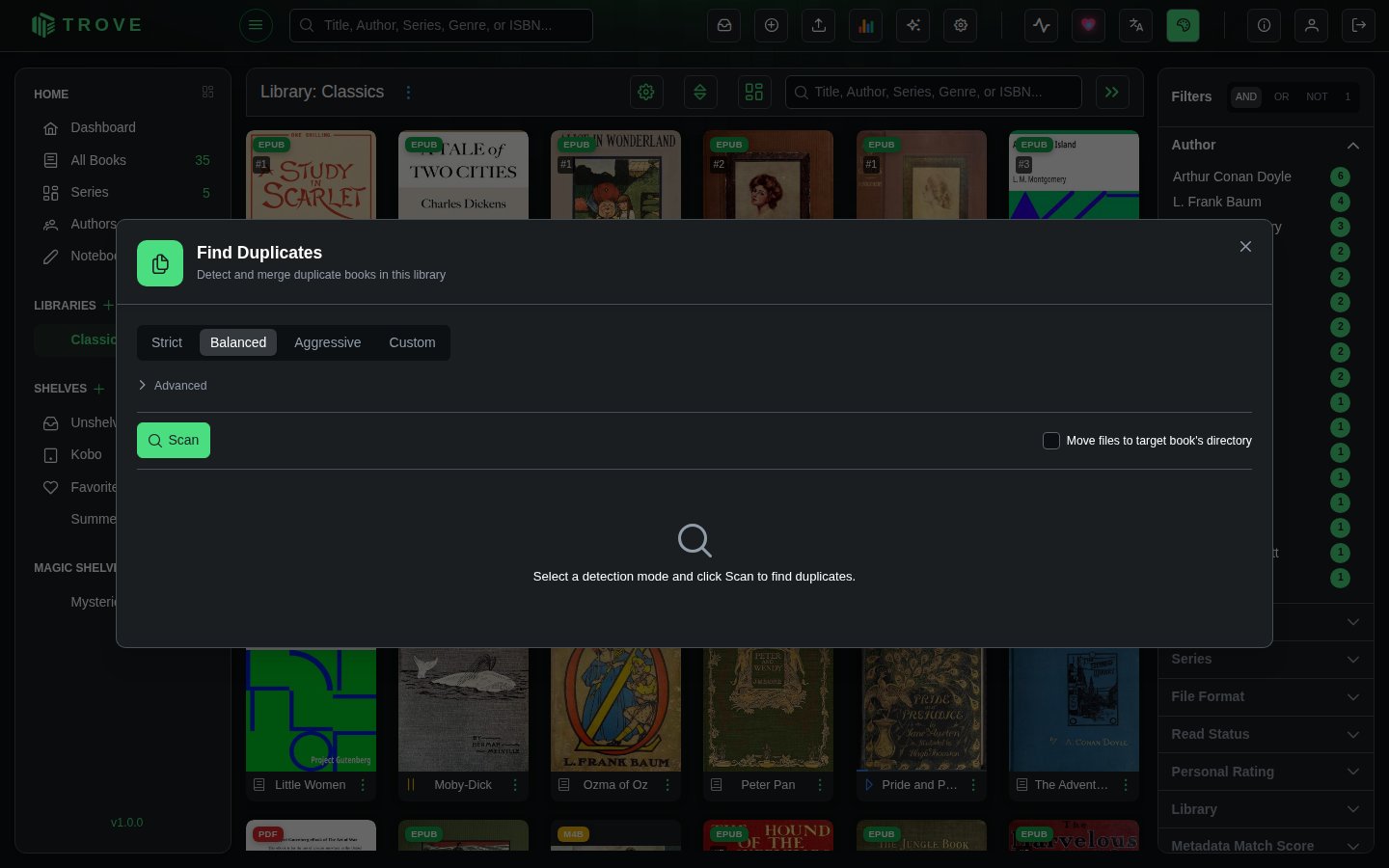This screenshot has height=868, width=1389.
Task: Click the double-chevron expand icon
Action: point(1112,92)
